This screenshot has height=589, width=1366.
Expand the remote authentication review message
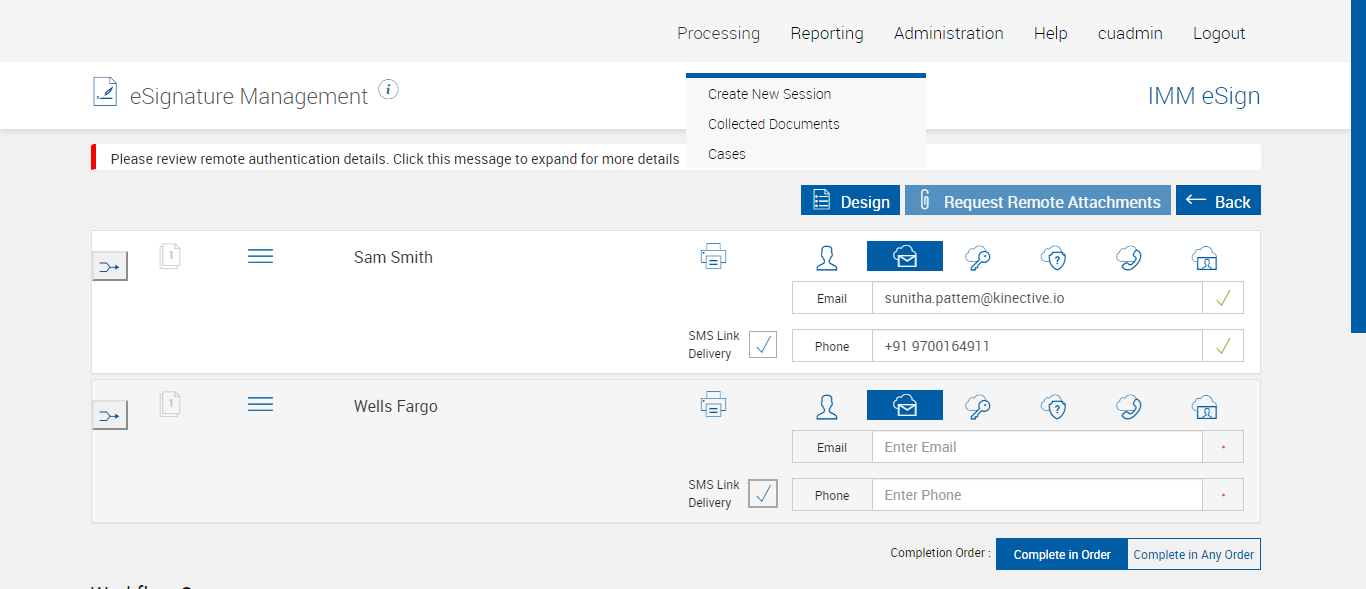pyautogui.click(x=394, y=159)
